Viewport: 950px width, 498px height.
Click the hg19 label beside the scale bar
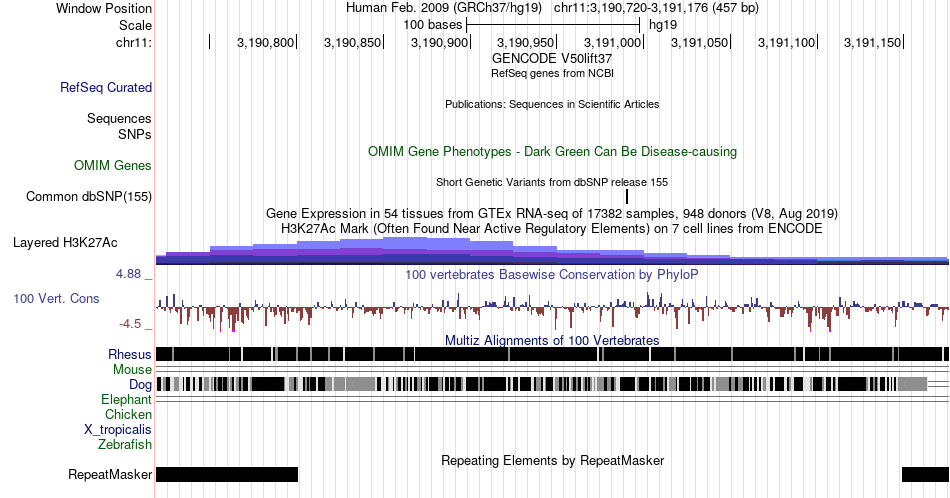[x=663, y=25]
